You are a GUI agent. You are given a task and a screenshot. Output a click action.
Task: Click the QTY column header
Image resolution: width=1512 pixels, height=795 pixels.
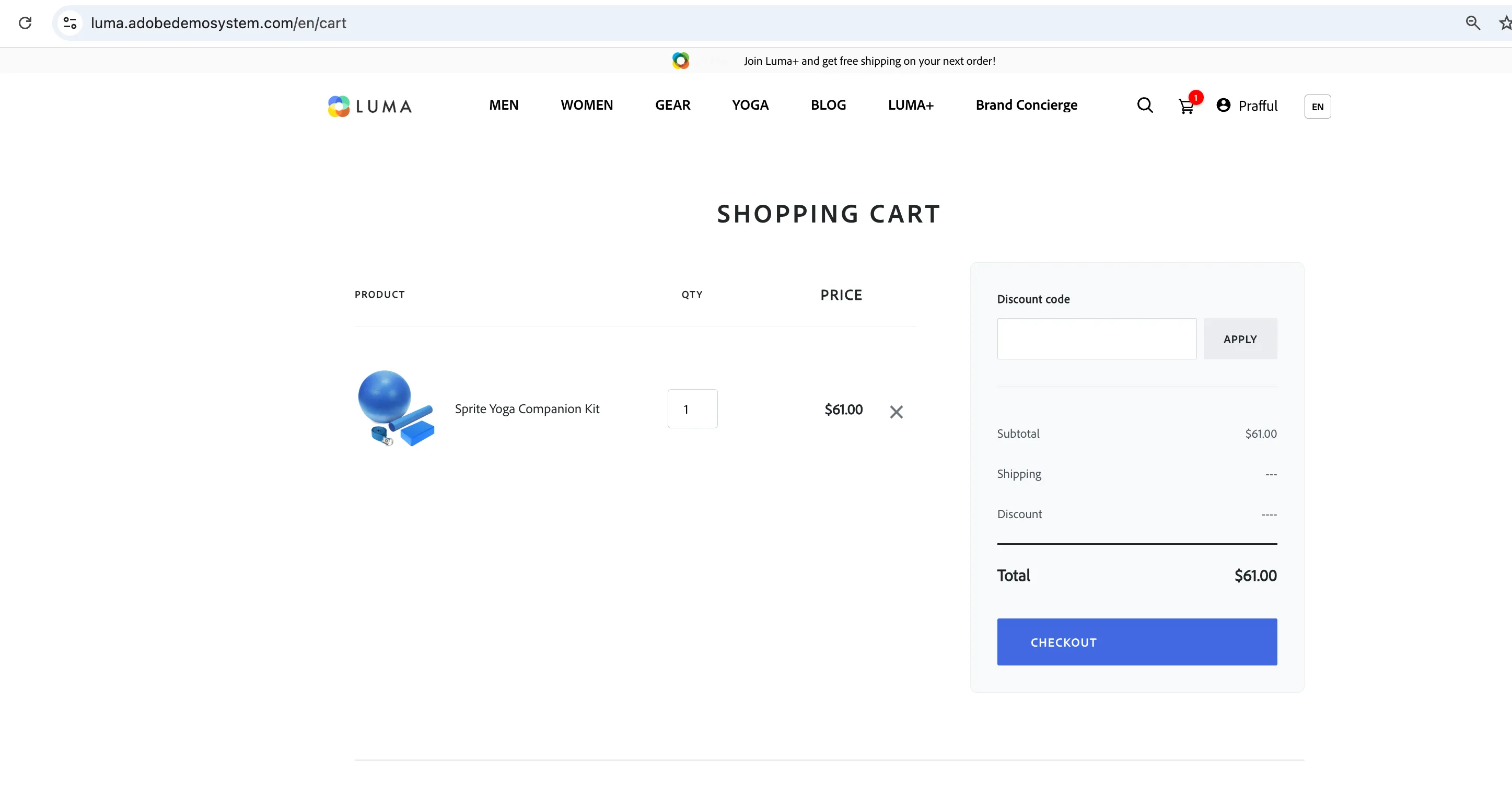[691, 294]
